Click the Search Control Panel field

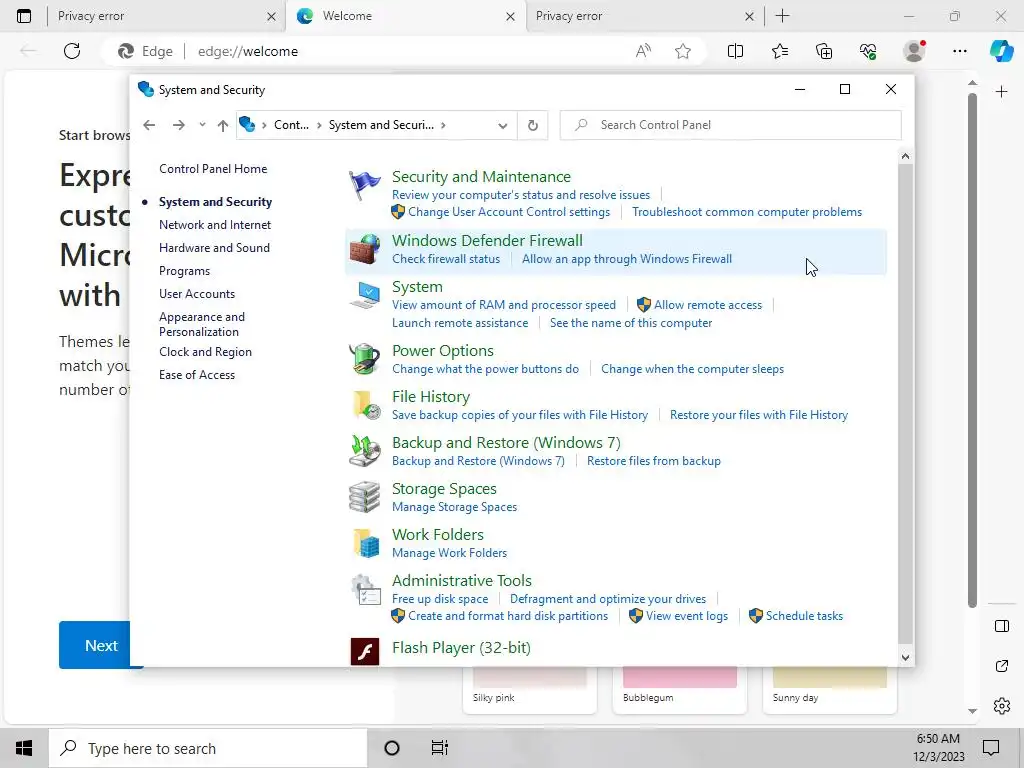[x=730, y=125]
